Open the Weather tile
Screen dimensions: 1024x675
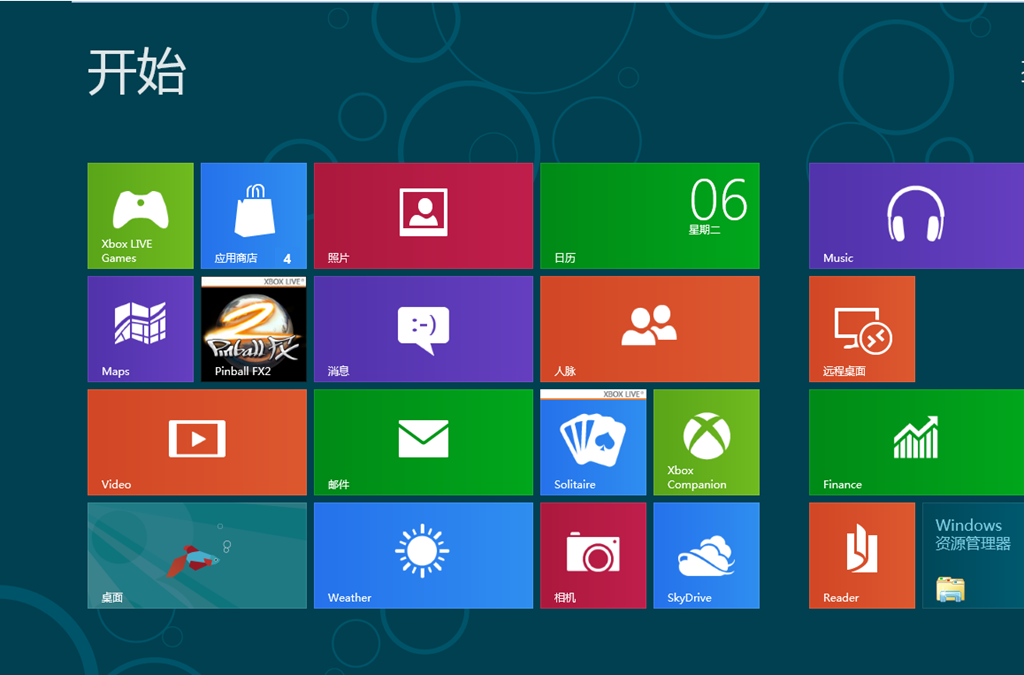(423, 556)
